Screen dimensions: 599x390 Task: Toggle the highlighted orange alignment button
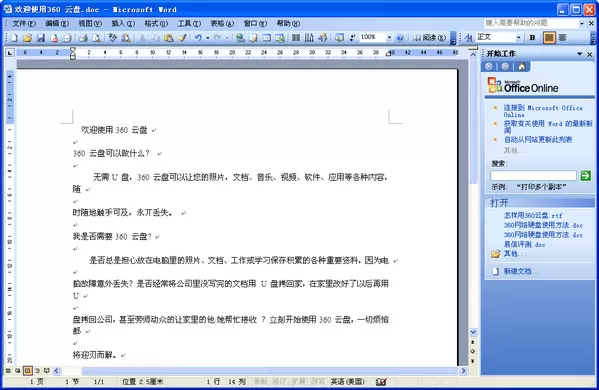click(549, 37)
